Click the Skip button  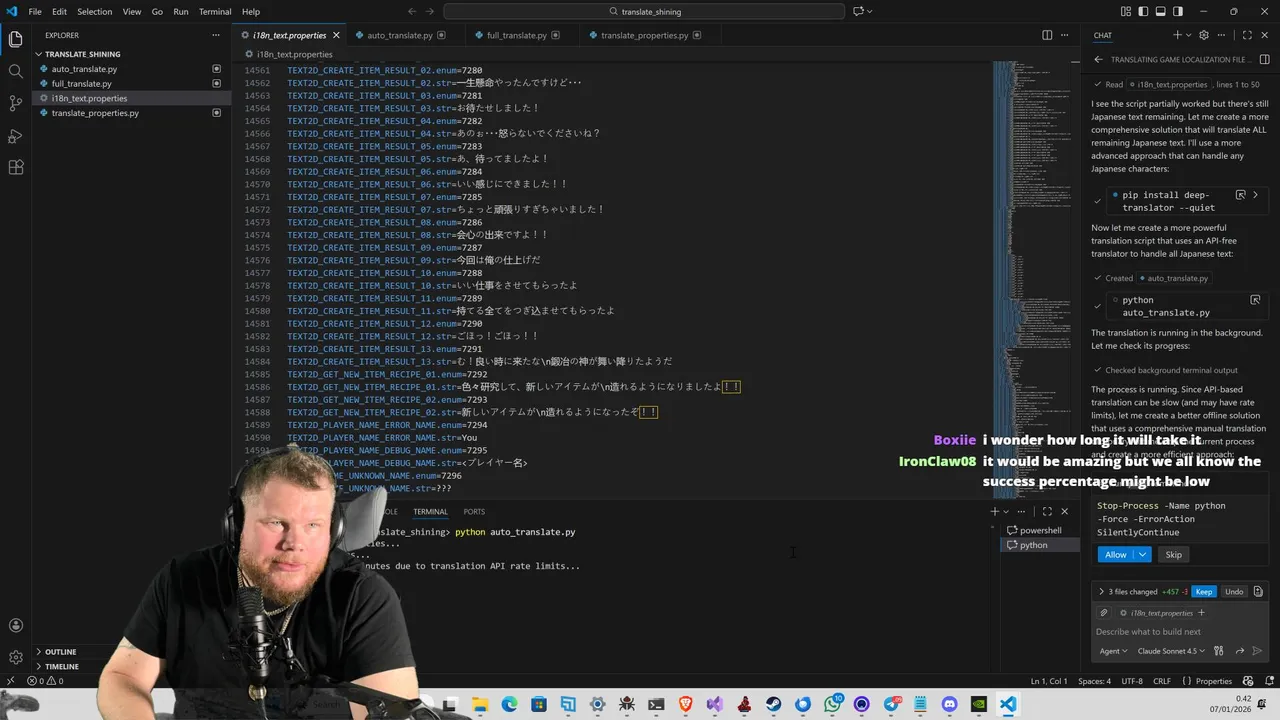[x=1173, y=554]
